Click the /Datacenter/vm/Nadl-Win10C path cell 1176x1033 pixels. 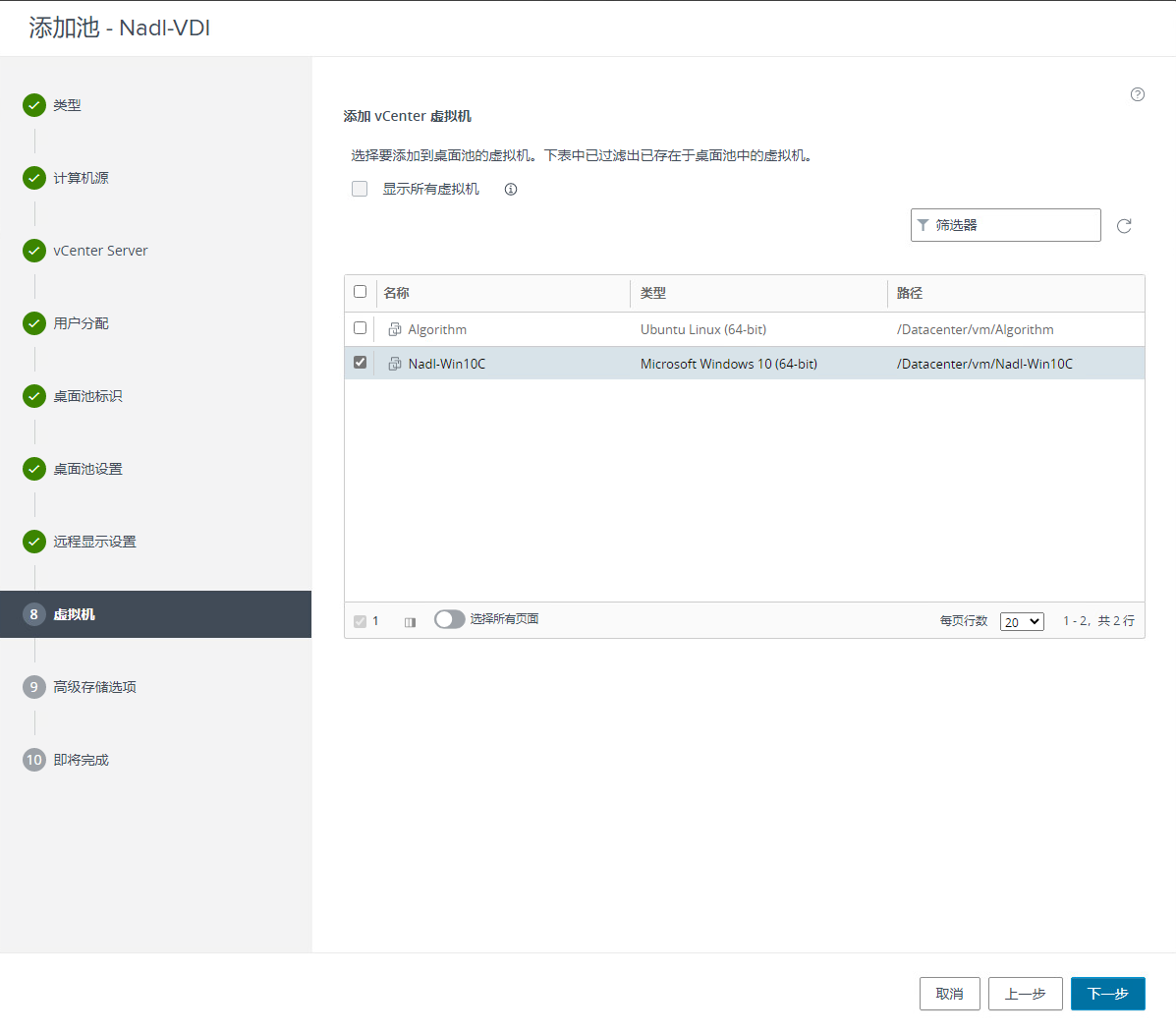click(984, 364)
